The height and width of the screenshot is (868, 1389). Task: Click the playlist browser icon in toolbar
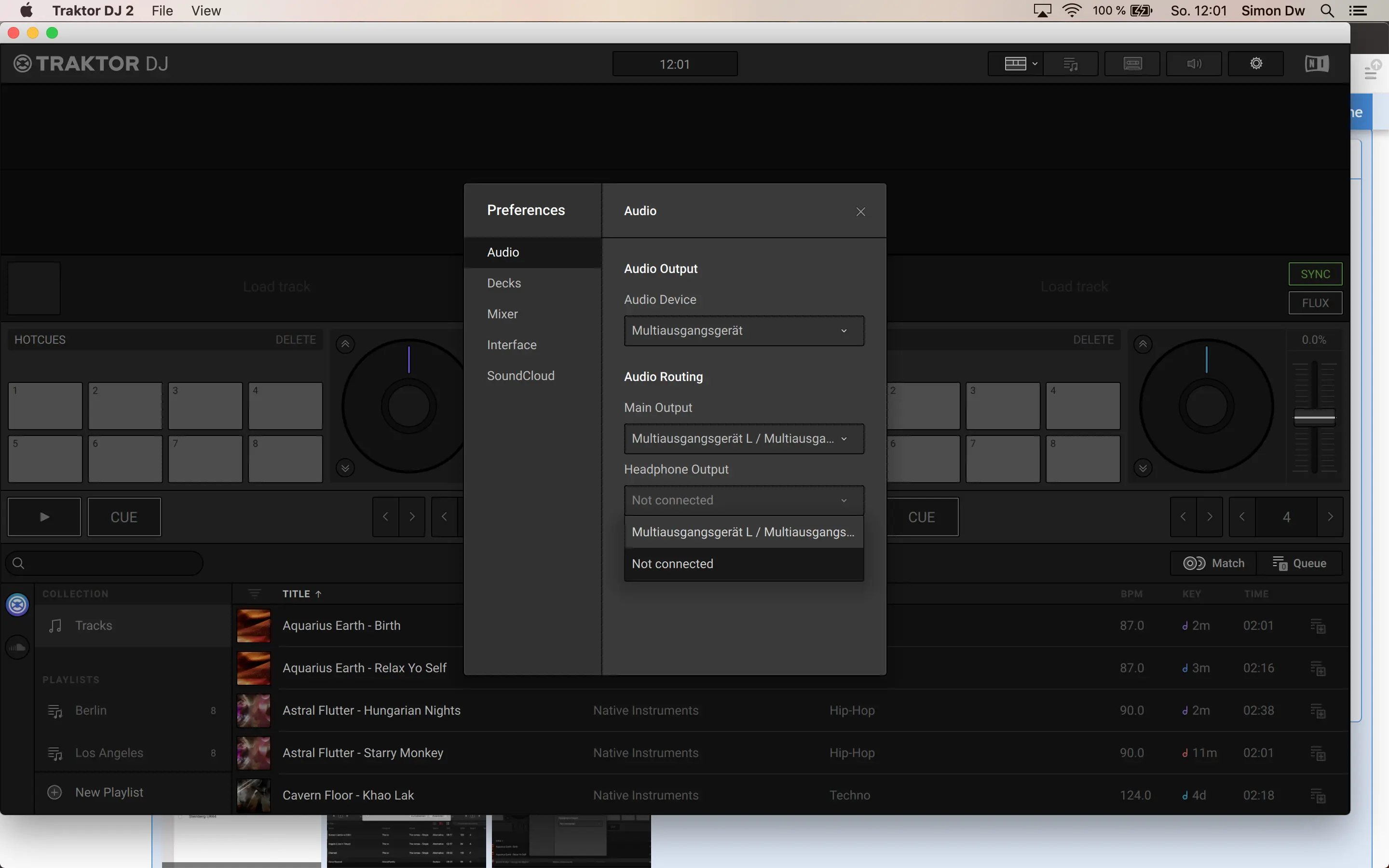[x=1071, y=64]
